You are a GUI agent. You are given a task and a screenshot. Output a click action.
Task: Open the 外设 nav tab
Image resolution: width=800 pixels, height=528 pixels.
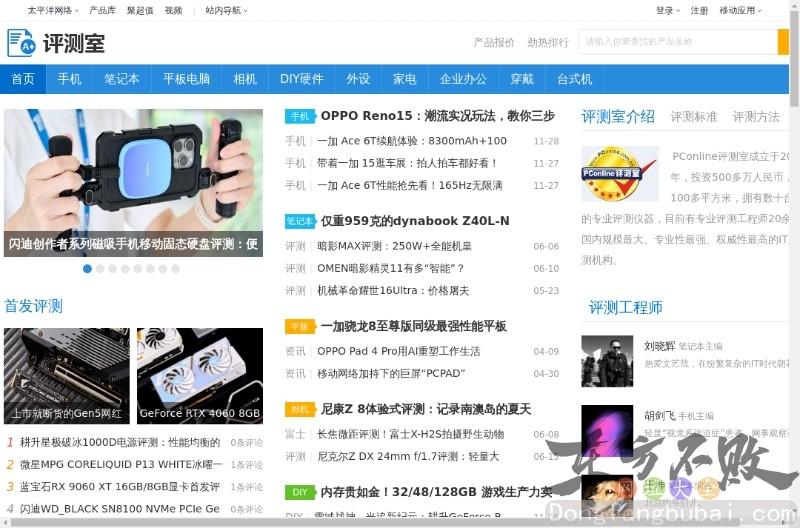coord(358,79)
